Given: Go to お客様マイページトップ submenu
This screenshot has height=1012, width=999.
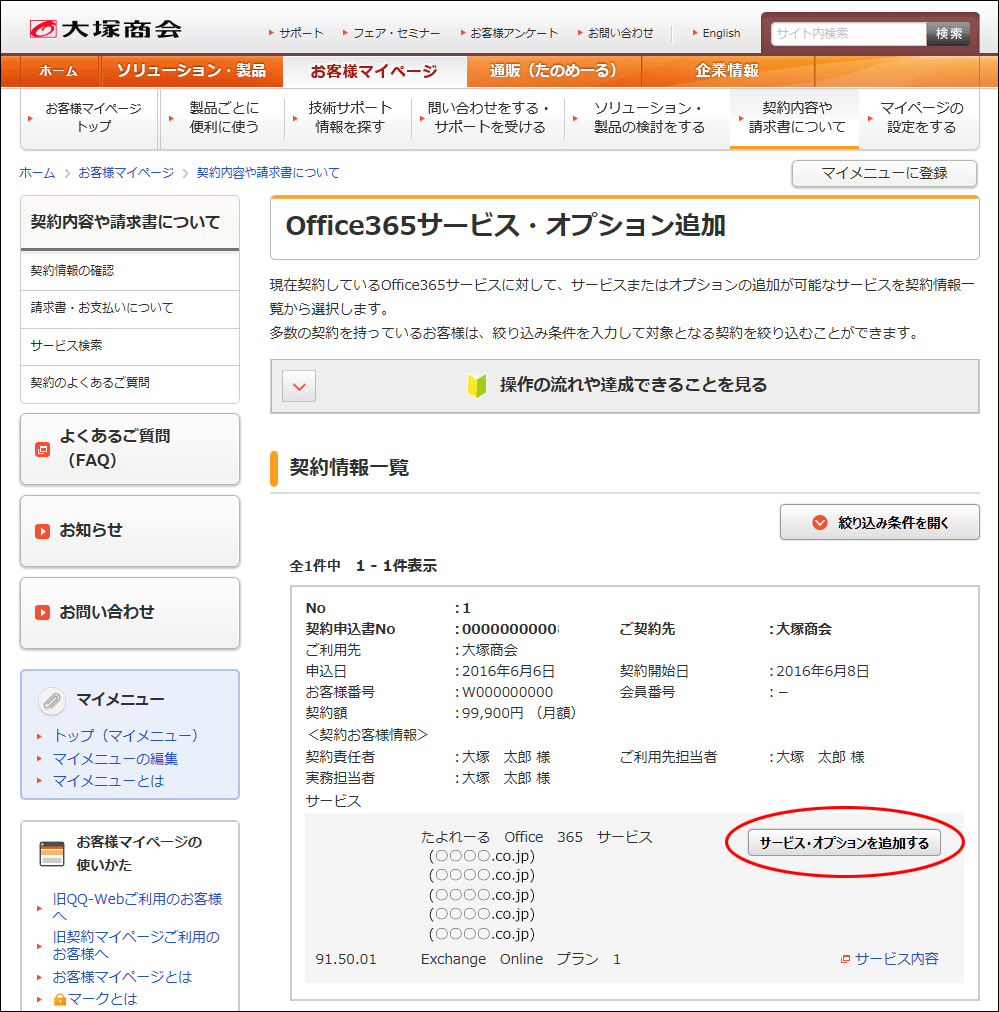Looking at the screenshot, I should 90,118.
